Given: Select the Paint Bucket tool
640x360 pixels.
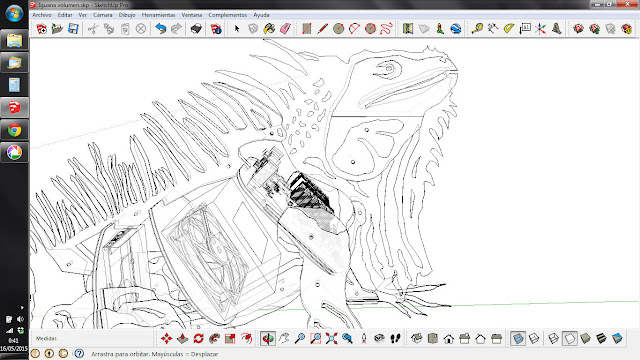Looking at the screenshot, I should pos(269,29).
